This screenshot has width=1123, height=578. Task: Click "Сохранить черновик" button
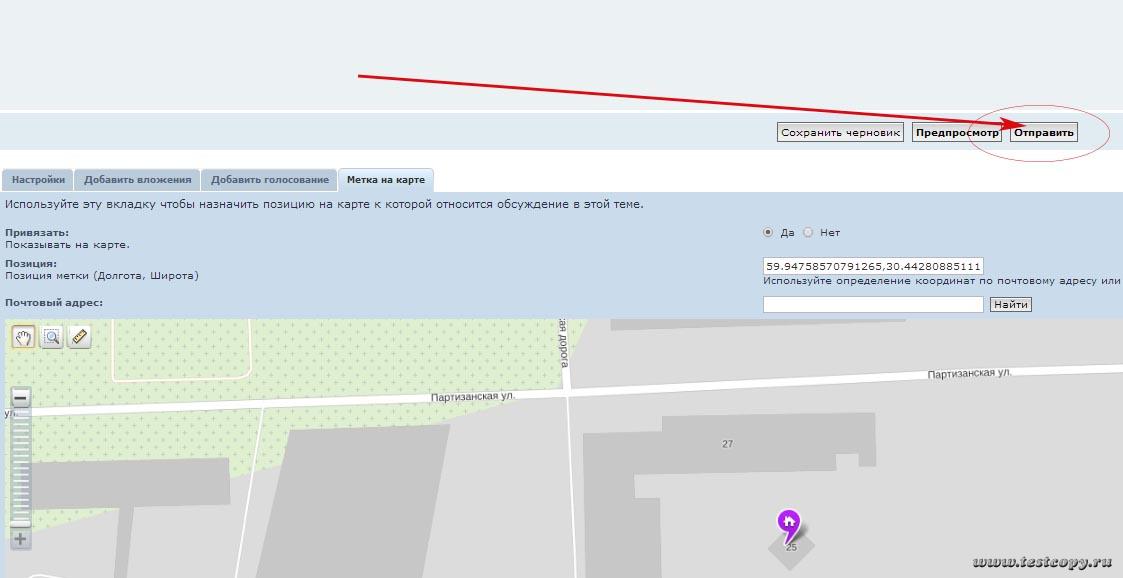tap(840, 132)
